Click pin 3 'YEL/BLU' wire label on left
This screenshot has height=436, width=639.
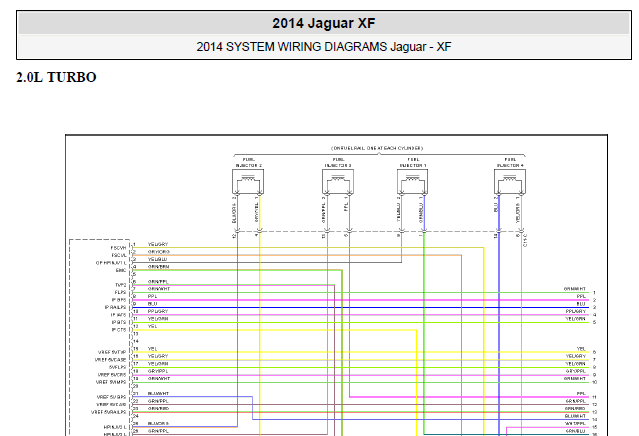pyautogui.click(x=158, y=259)
